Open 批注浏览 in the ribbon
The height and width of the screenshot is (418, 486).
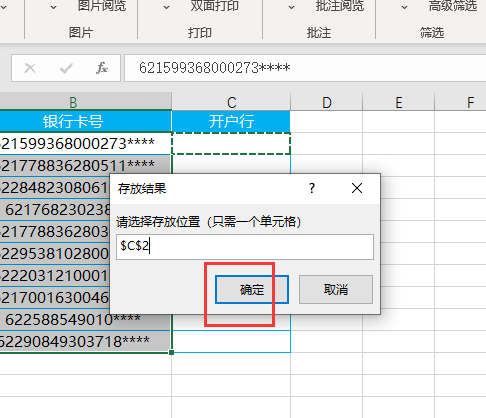click(340, 6)
